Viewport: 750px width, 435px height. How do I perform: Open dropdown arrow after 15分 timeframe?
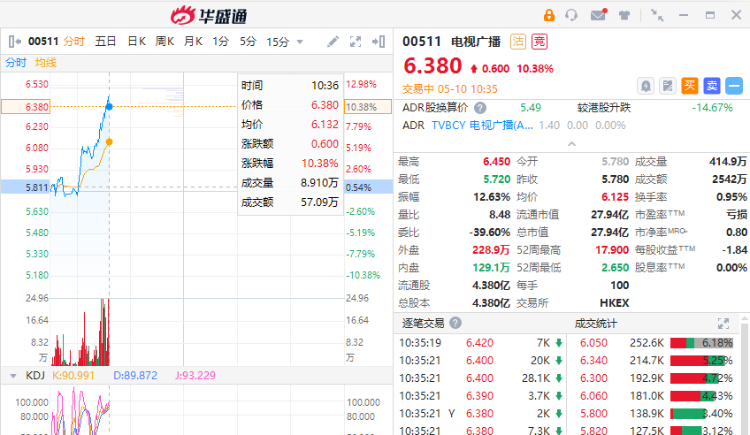298,42
